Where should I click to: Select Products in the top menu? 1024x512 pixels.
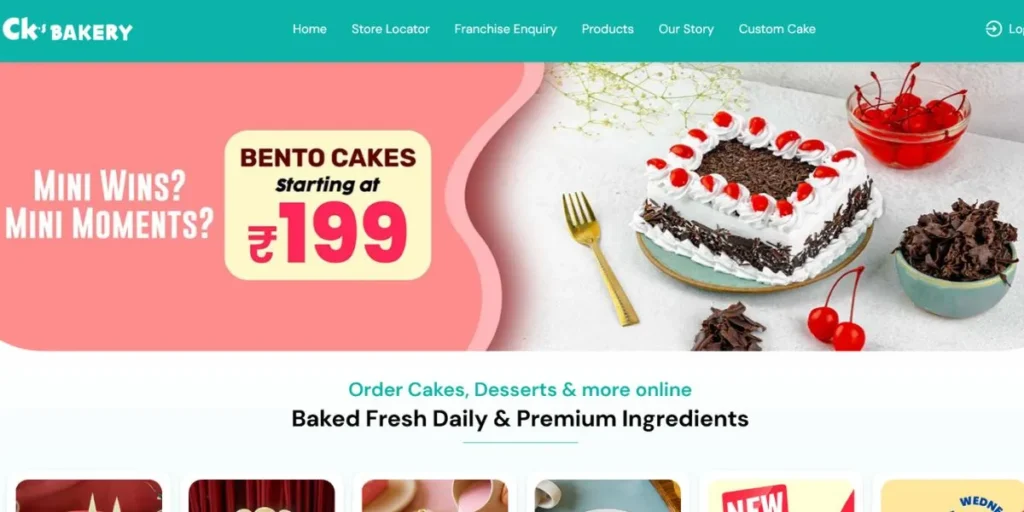(607, 29)
